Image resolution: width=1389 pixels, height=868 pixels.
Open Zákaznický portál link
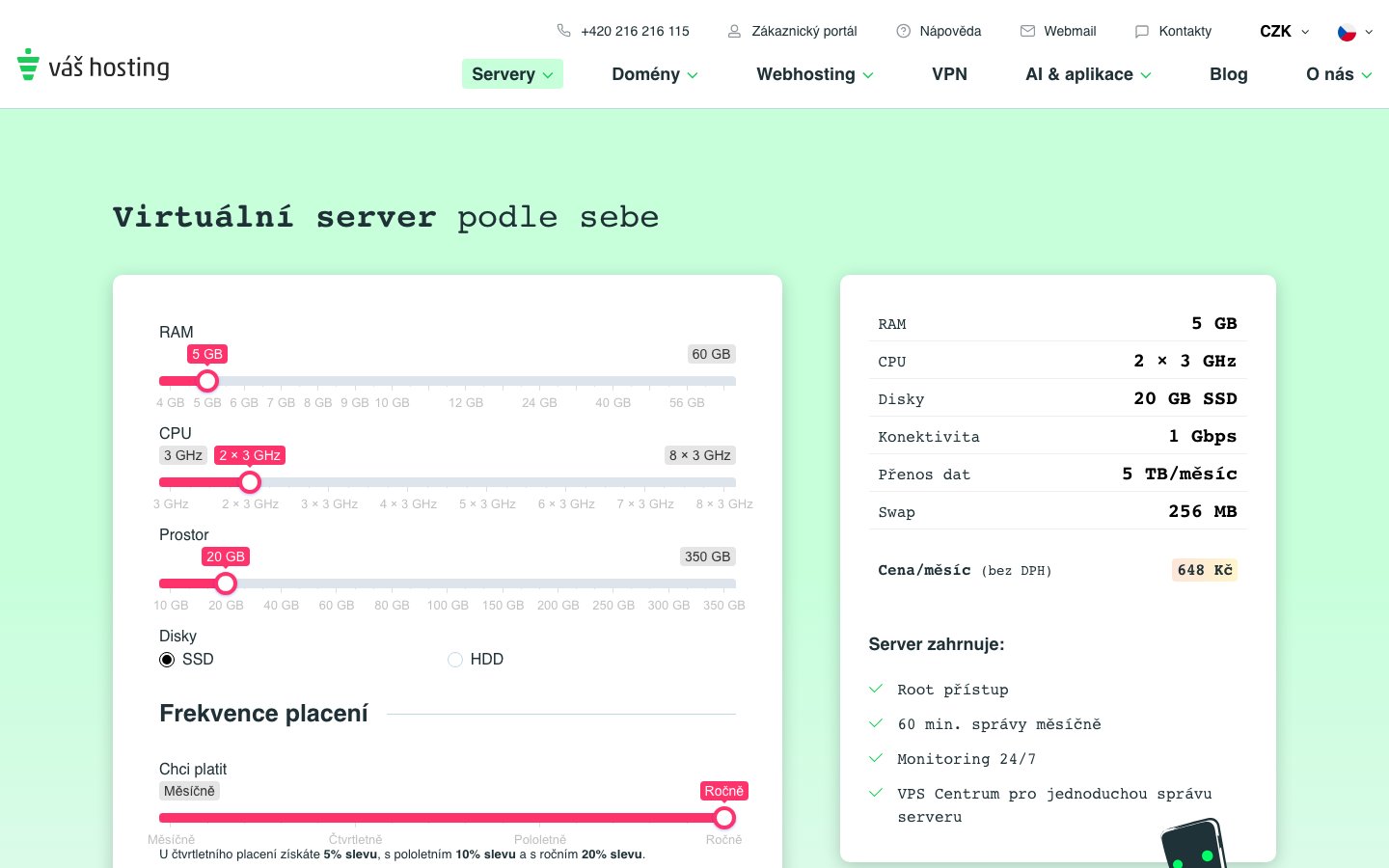click(804, 31)
